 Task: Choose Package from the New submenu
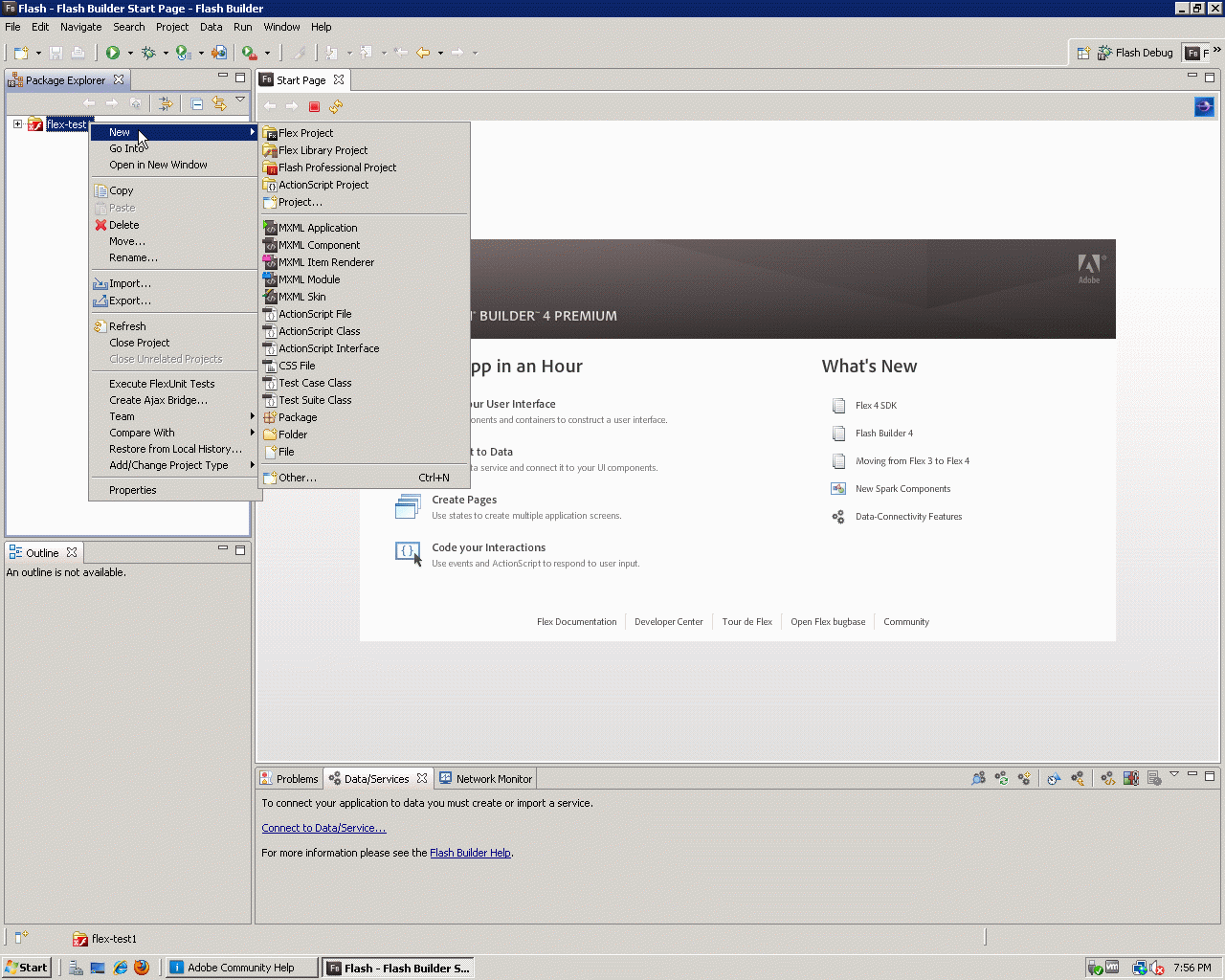tap(365, 417)
